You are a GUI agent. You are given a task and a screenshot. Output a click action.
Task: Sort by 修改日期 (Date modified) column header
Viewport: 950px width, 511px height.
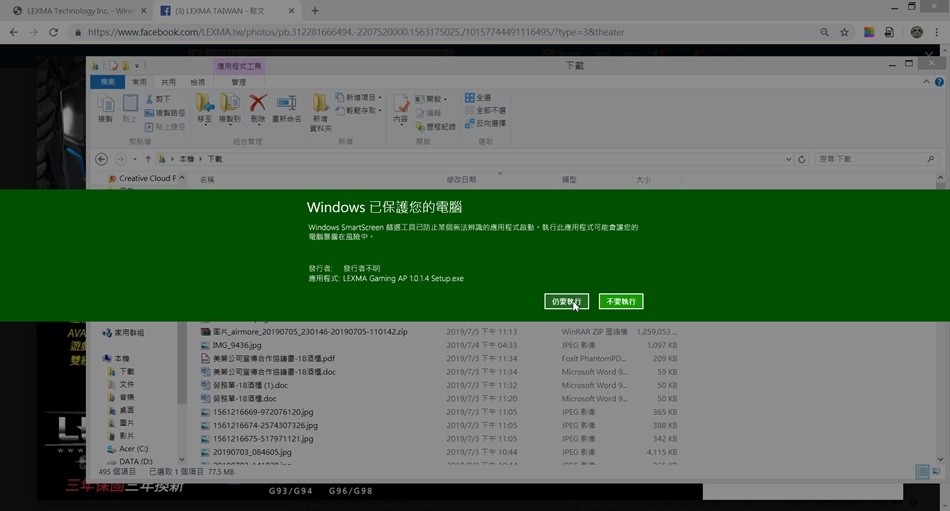[461, 179]
